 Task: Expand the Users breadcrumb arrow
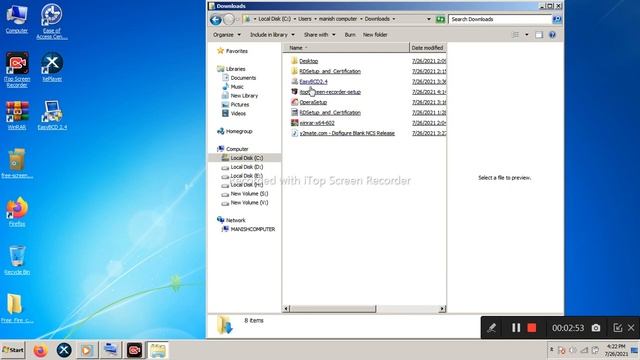pyautogui.click(x=315, y=19)
